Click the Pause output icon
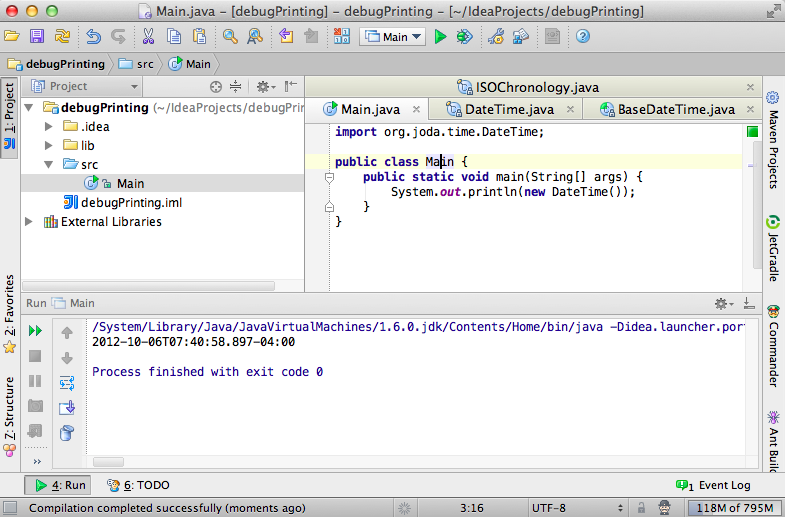The image size is (785, 517). coord(35,381)
